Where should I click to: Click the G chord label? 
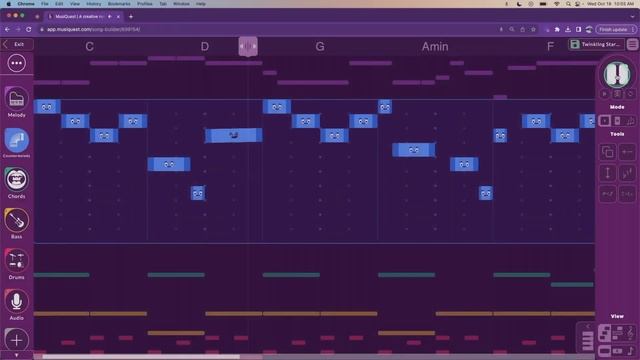(x=320, y=47)
